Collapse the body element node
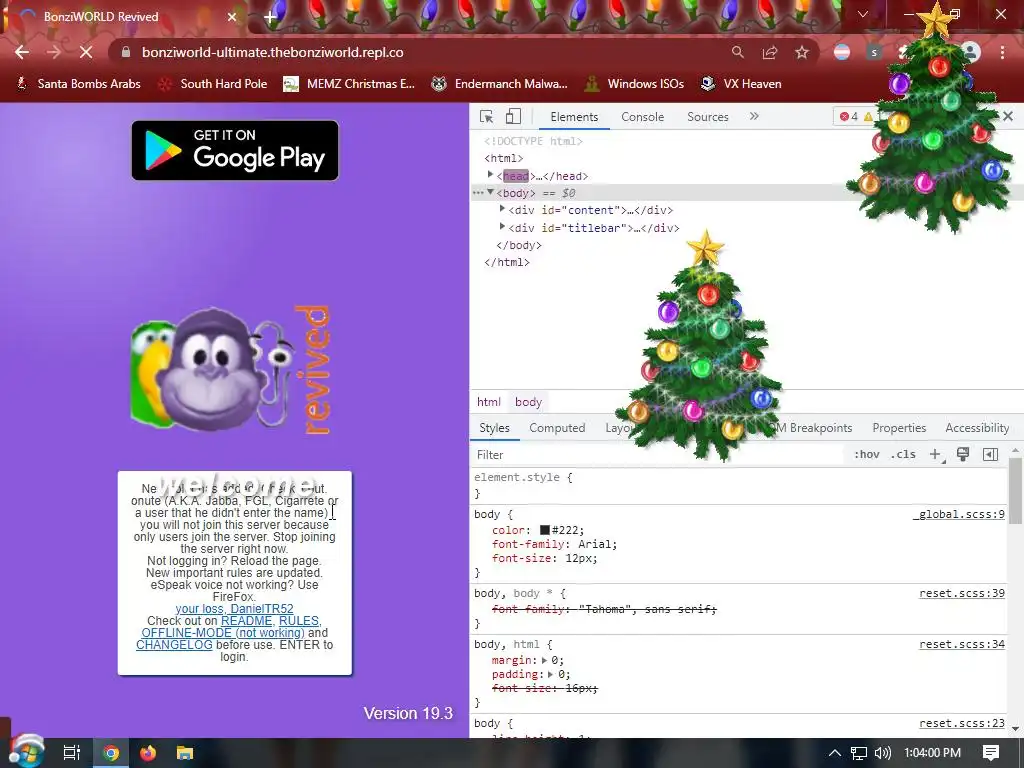The width and height of the screenshot is (1024, 768). (x=490, y=192)
